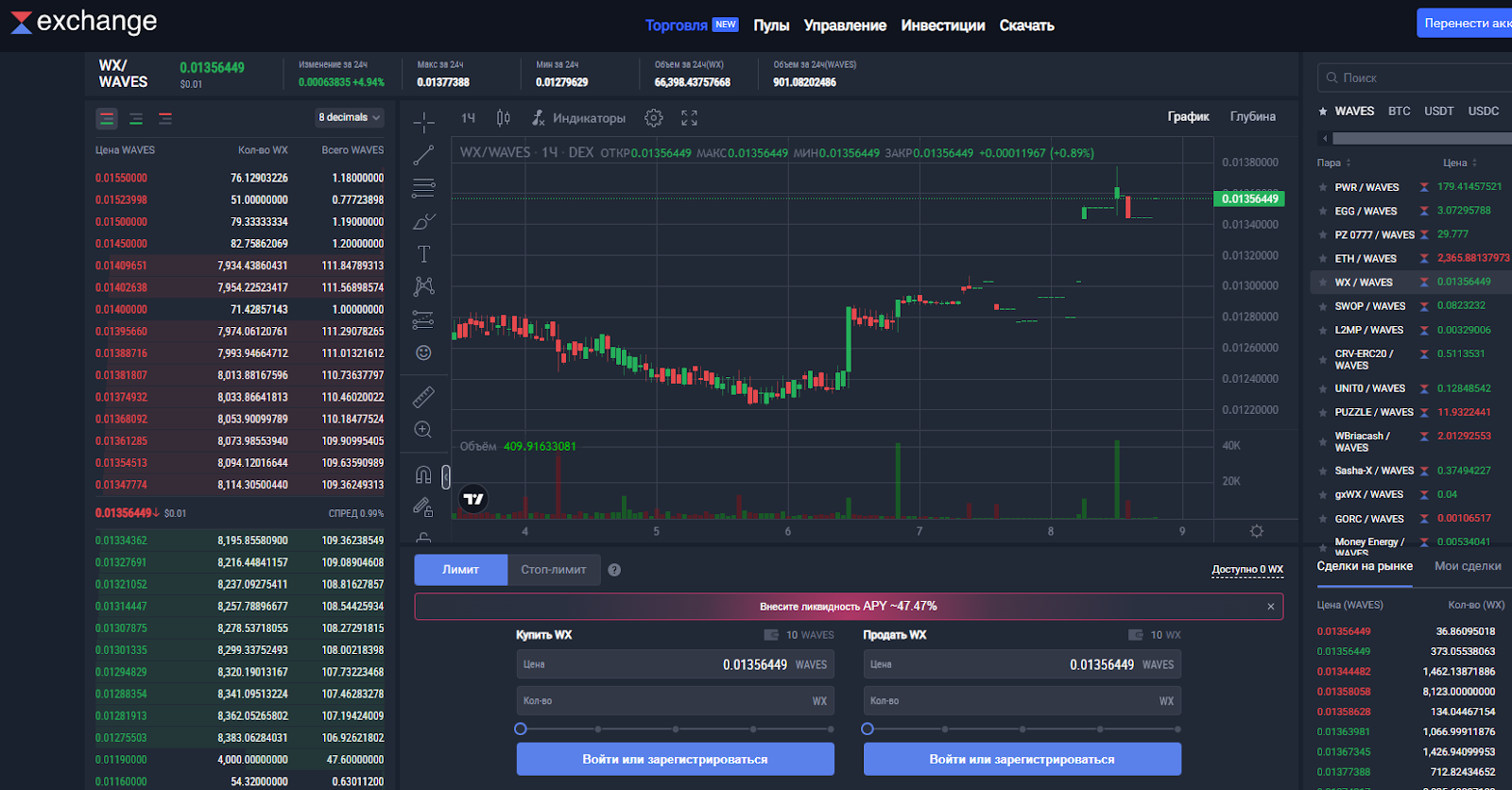This screenshot has height=790, width=1512.
Task: Open the Пулы menu
Action: [x=771, y=26]
